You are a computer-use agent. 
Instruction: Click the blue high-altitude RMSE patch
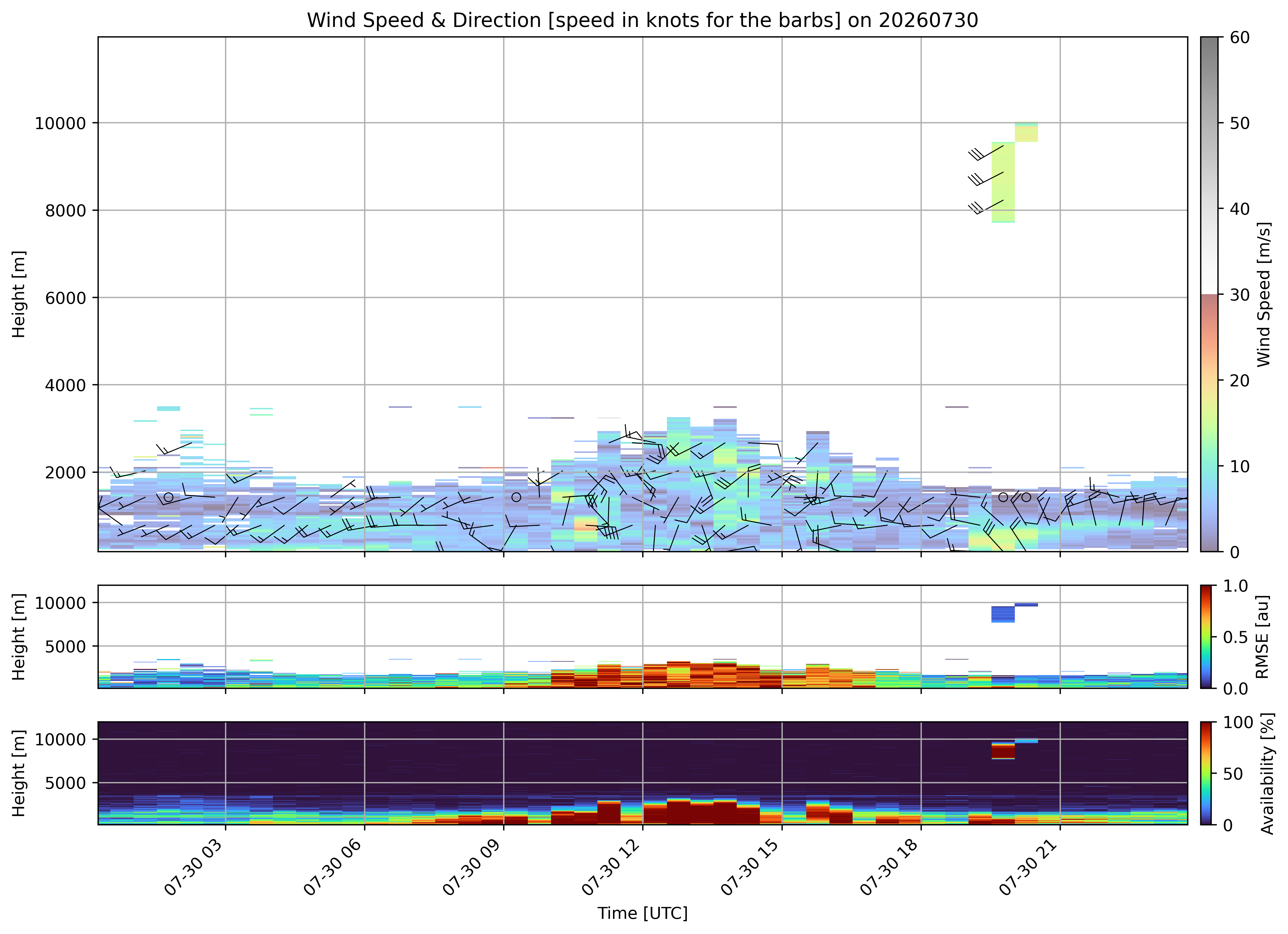coord(1003,614)
